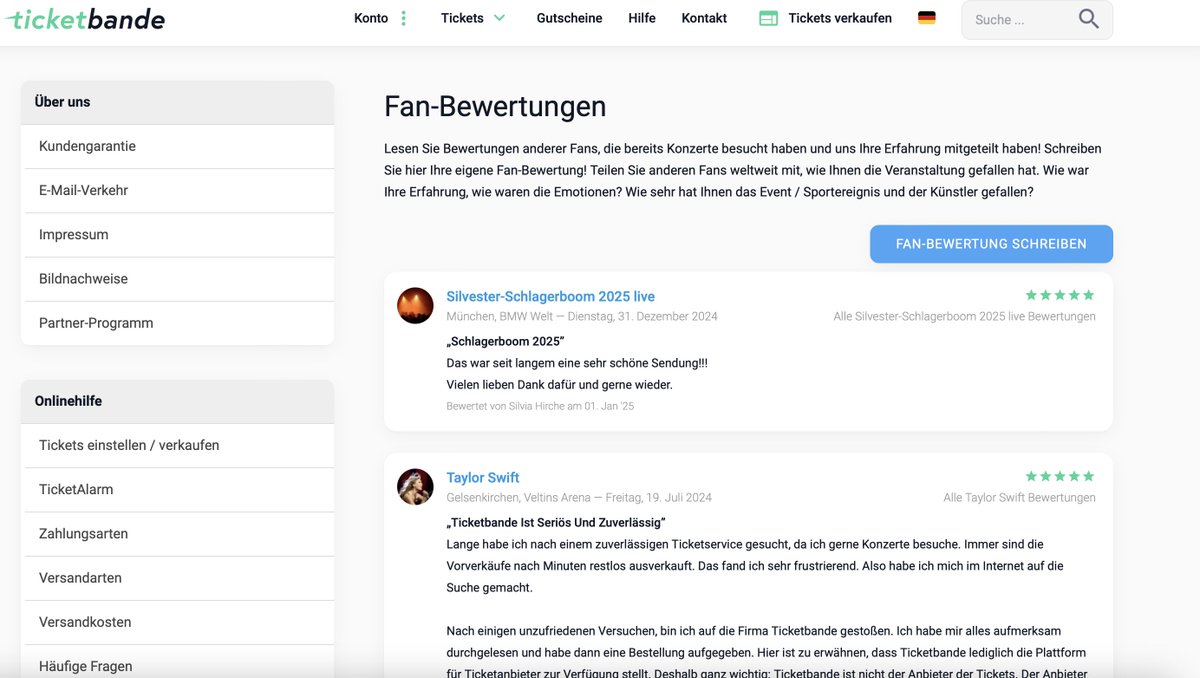This screenshot has width=1200, height=678.
Task: Click the FAN-BEWERTUNG SCHREIBEN button
Action: point(990,243)
